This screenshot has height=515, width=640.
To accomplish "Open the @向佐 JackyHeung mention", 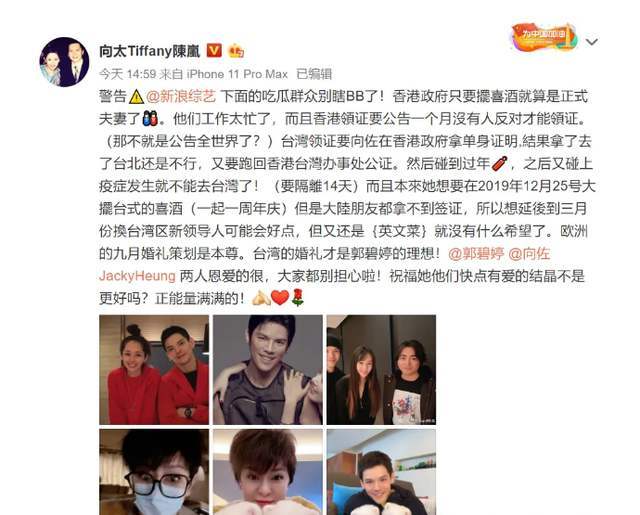I will coord(324,264).
